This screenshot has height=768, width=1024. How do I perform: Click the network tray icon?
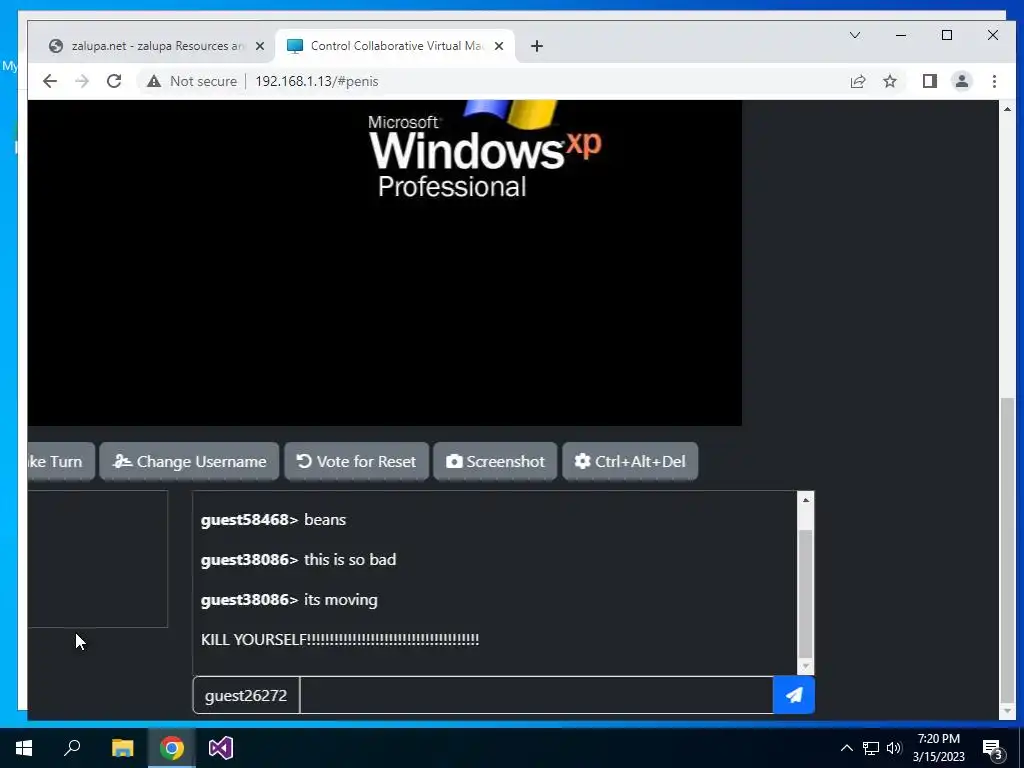click(x=871, y=748)
